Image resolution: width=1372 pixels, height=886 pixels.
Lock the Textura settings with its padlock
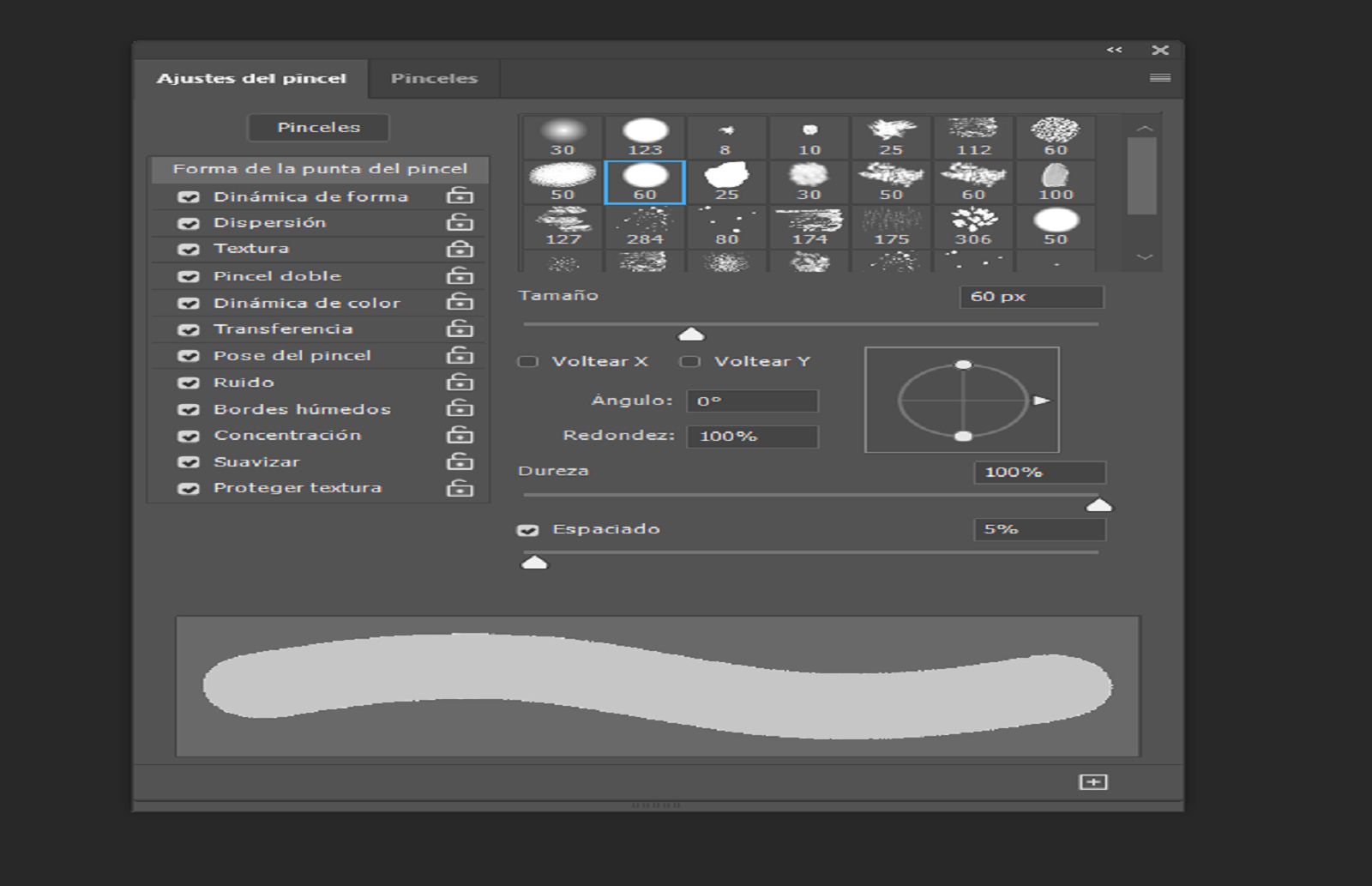click(461, 249)
